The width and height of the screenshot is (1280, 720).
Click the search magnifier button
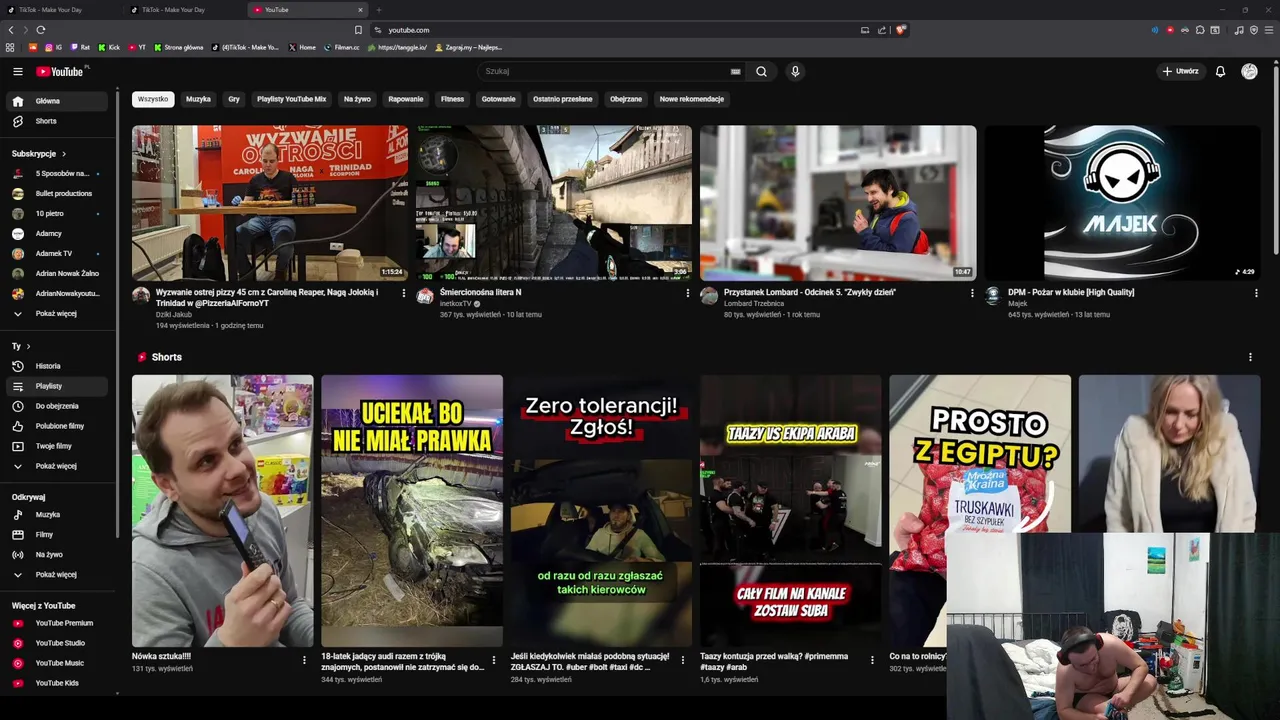tap(761, 71)
